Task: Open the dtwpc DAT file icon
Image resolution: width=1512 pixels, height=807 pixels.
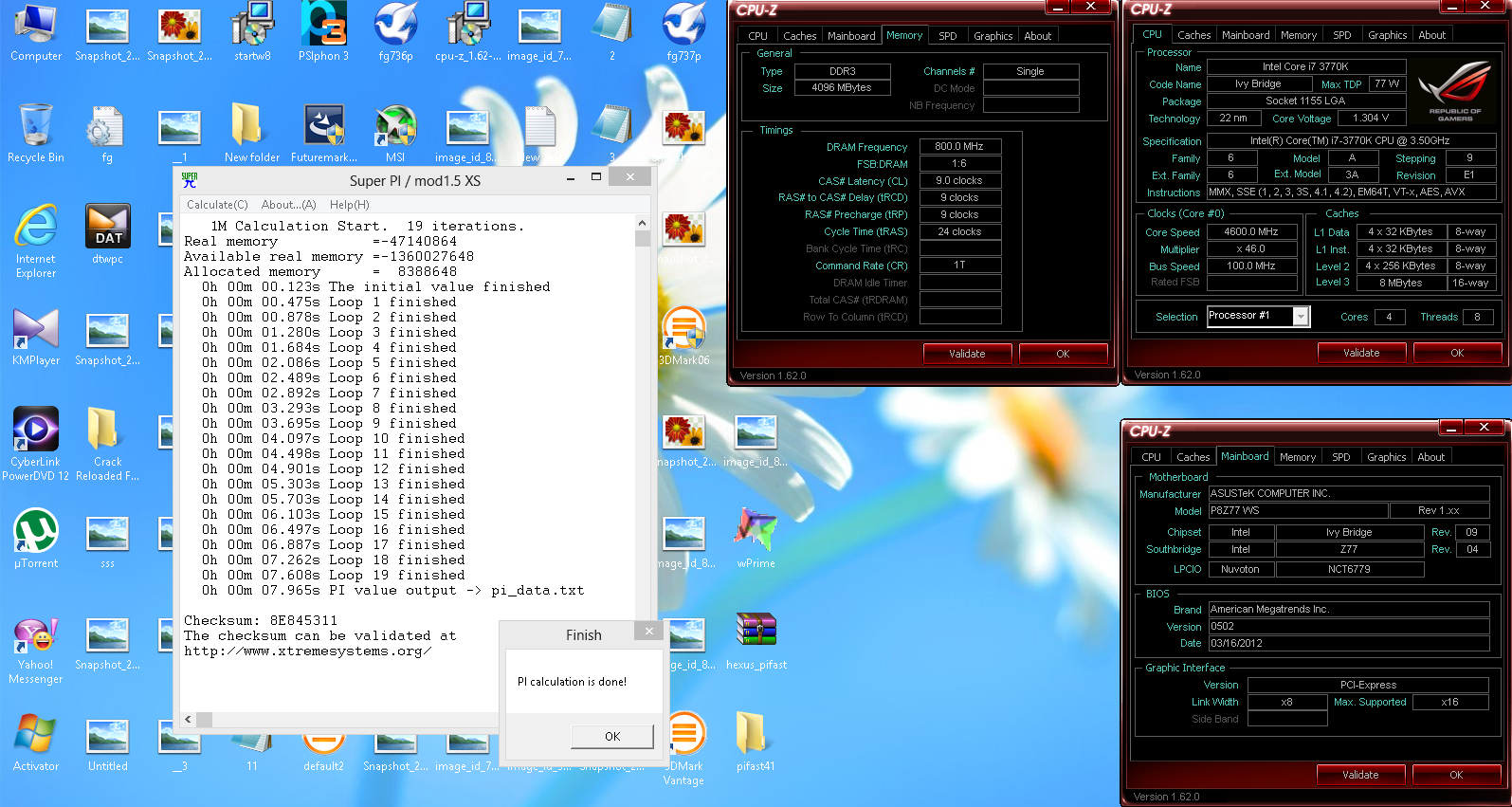Action: coord(108,235)
